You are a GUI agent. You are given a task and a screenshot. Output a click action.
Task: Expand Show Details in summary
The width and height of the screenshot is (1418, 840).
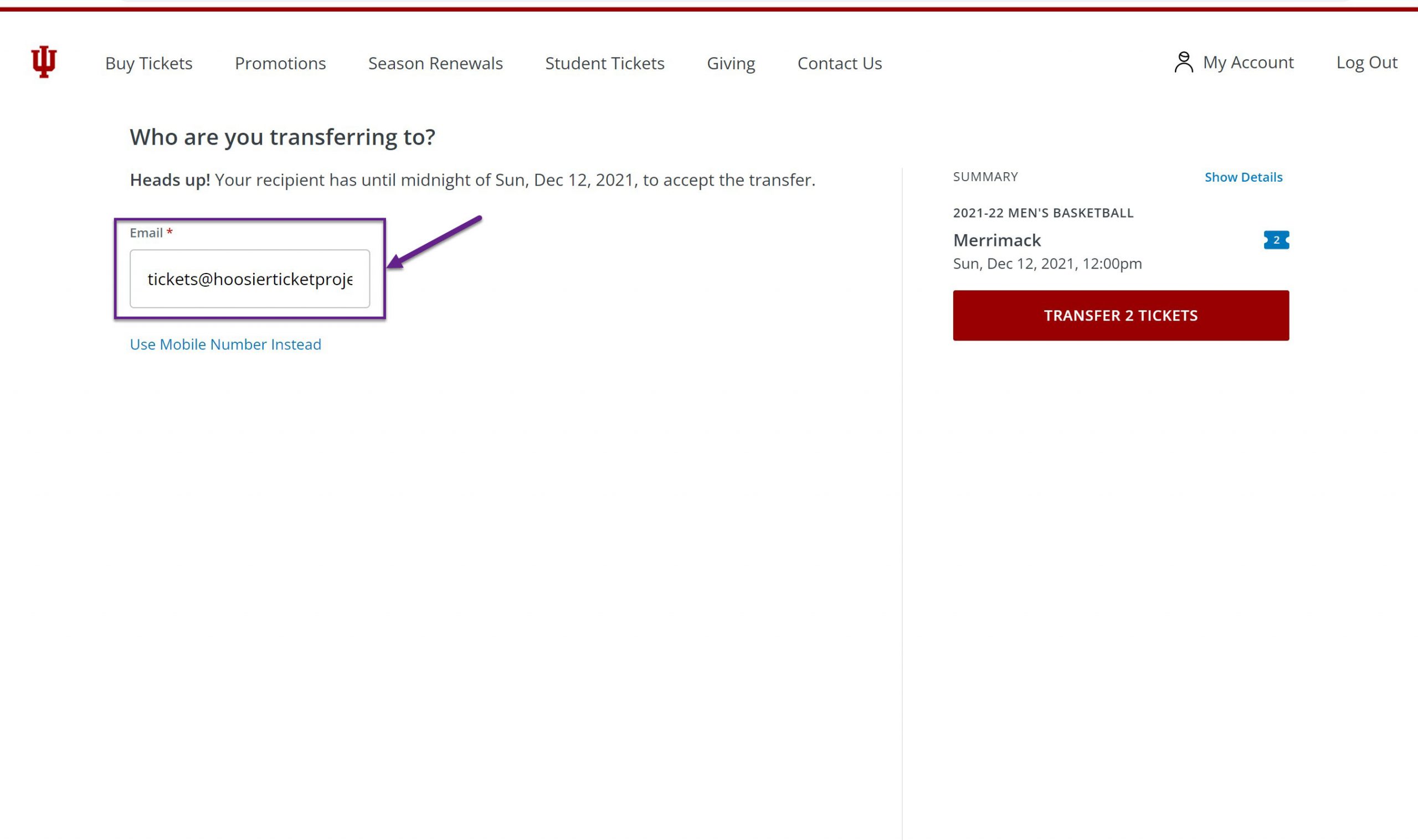(x=1243, y=177)
